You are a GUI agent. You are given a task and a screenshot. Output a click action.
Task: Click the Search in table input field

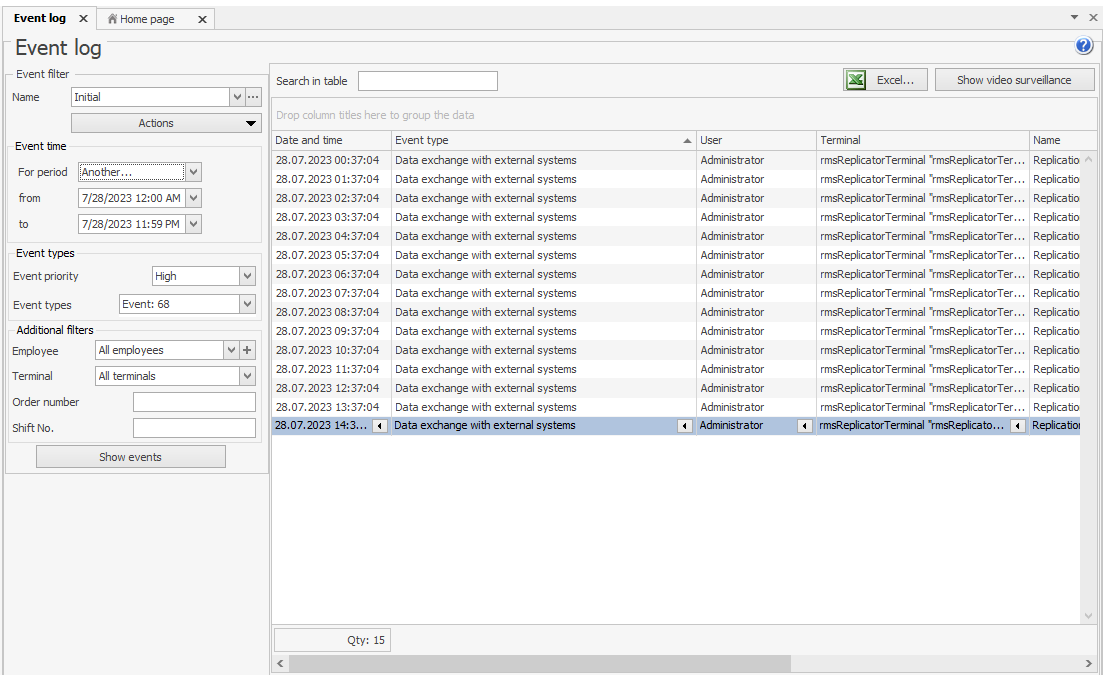pos(427,81)
